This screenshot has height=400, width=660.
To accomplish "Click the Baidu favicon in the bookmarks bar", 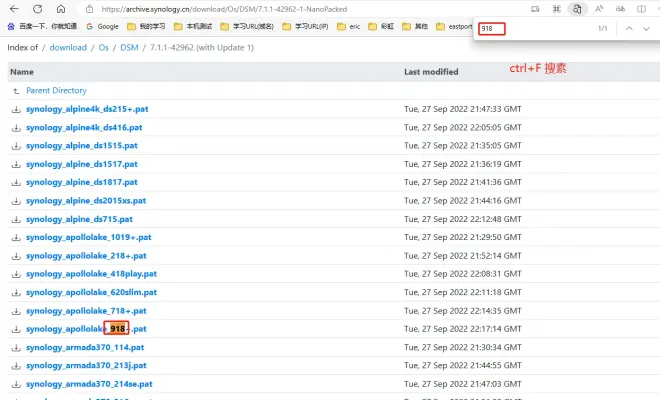I will (11, 26).
